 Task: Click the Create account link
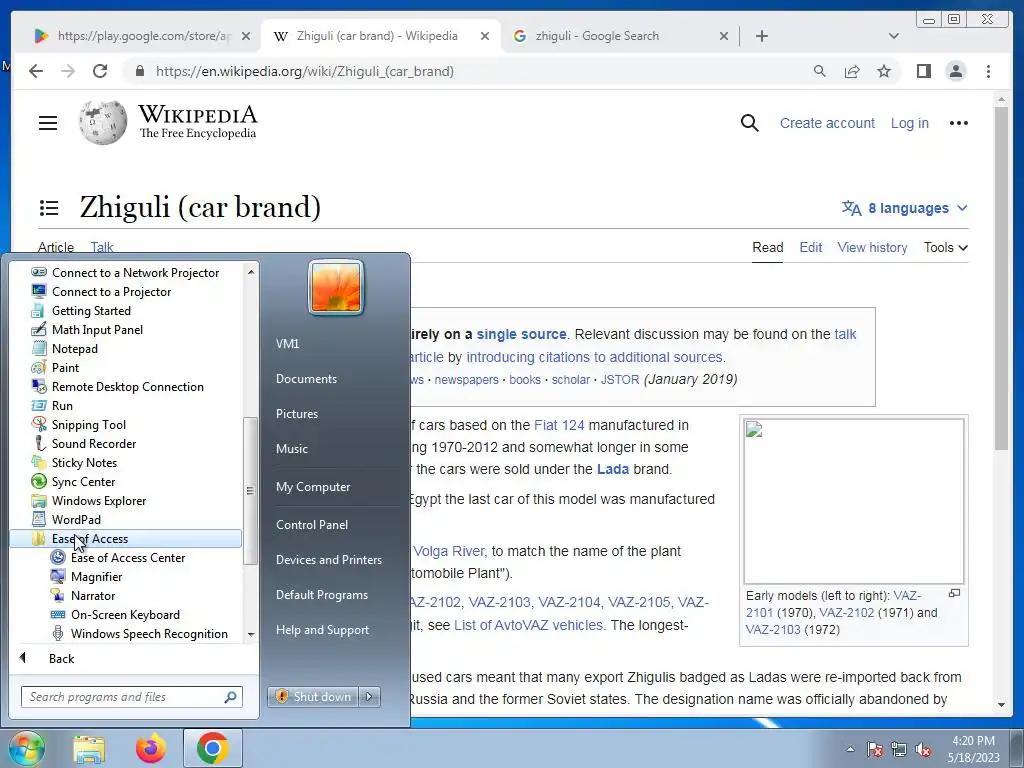(827, 123)
